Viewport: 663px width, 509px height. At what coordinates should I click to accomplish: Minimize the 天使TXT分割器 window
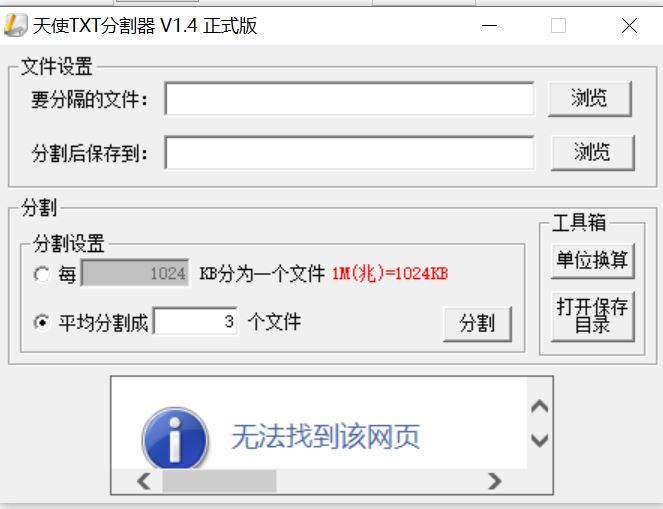pos(489,26)
